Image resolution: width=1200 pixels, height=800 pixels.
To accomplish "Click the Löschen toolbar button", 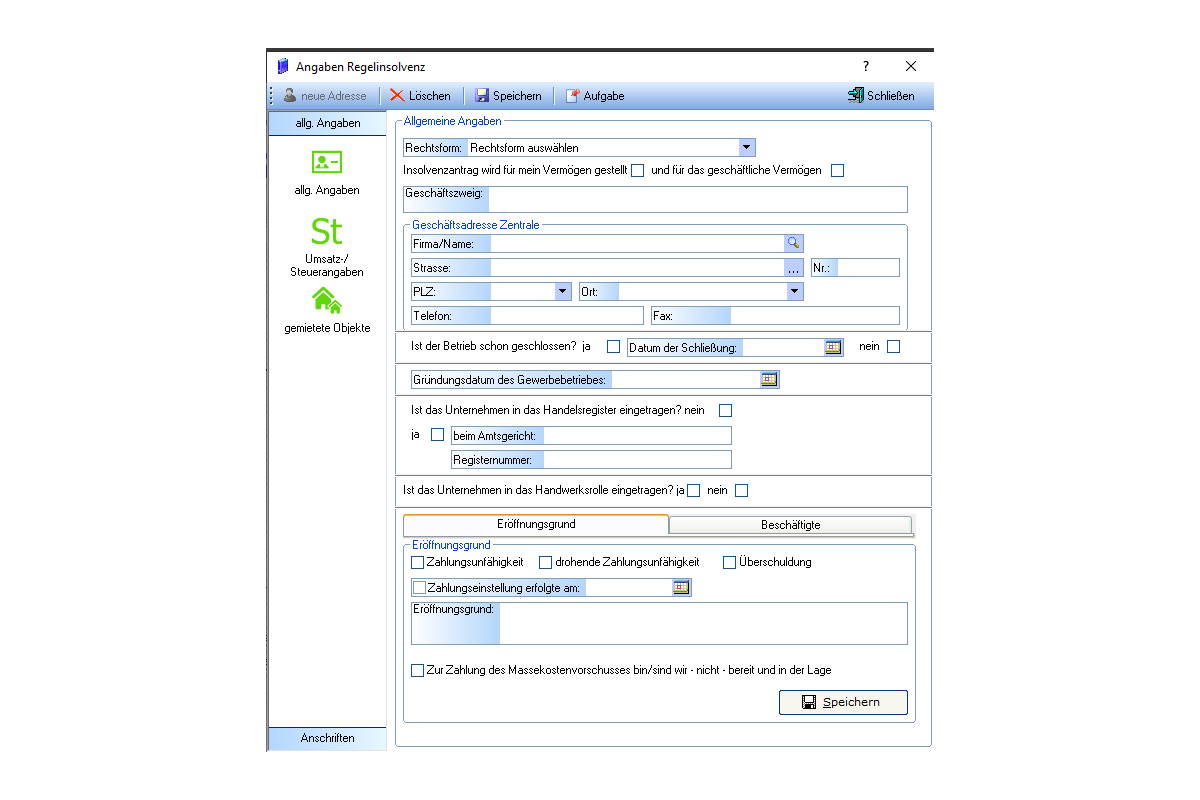I will pos(420,96).
